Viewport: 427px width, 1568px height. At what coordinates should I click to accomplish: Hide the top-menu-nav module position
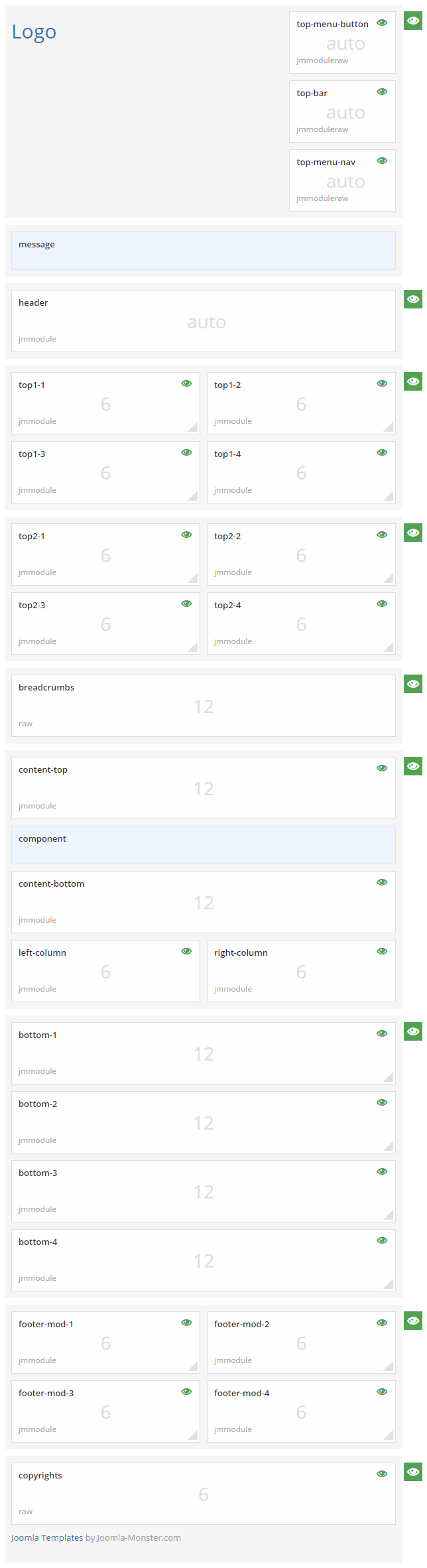(382, 160)
